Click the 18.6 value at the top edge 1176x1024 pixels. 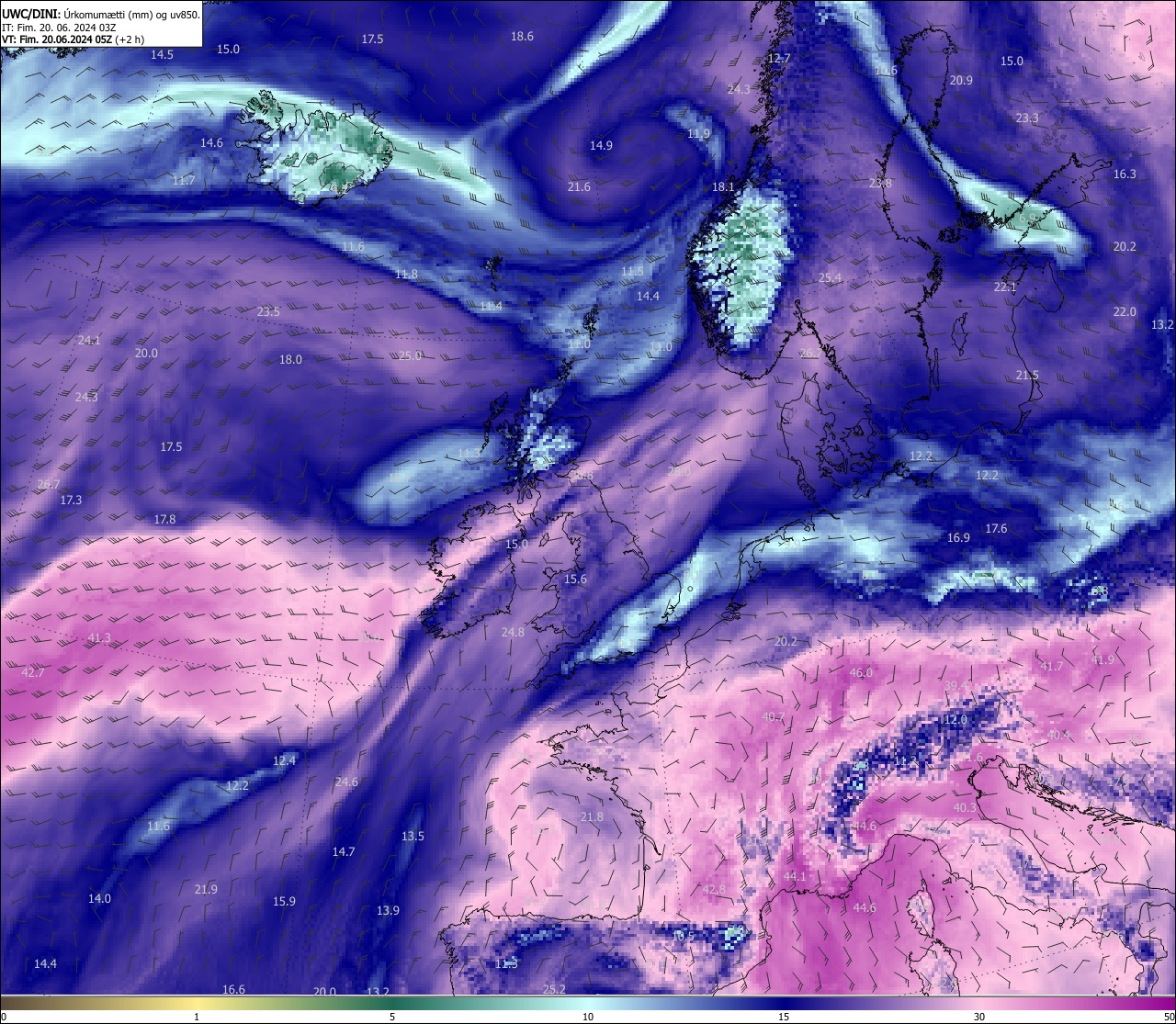pos(522,37)
